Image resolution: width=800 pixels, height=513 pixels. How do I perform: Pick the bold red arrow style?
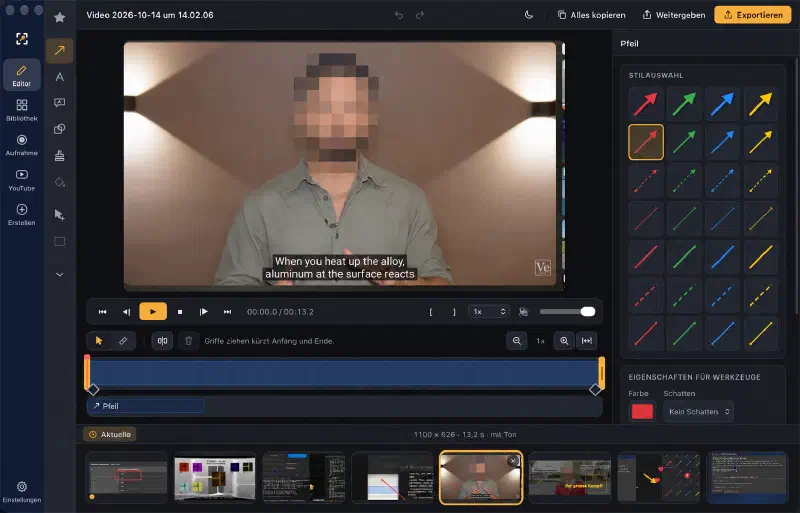(x=646, y=104)
